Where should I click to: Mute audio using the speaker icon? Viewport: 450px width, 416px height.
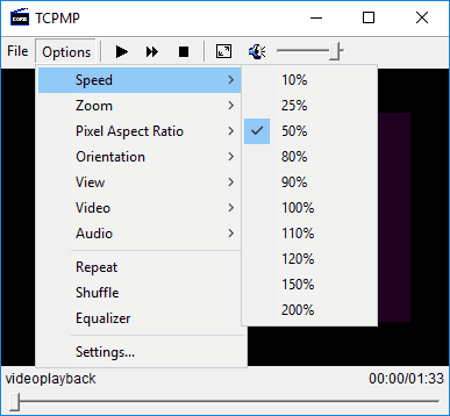(257, 51)
